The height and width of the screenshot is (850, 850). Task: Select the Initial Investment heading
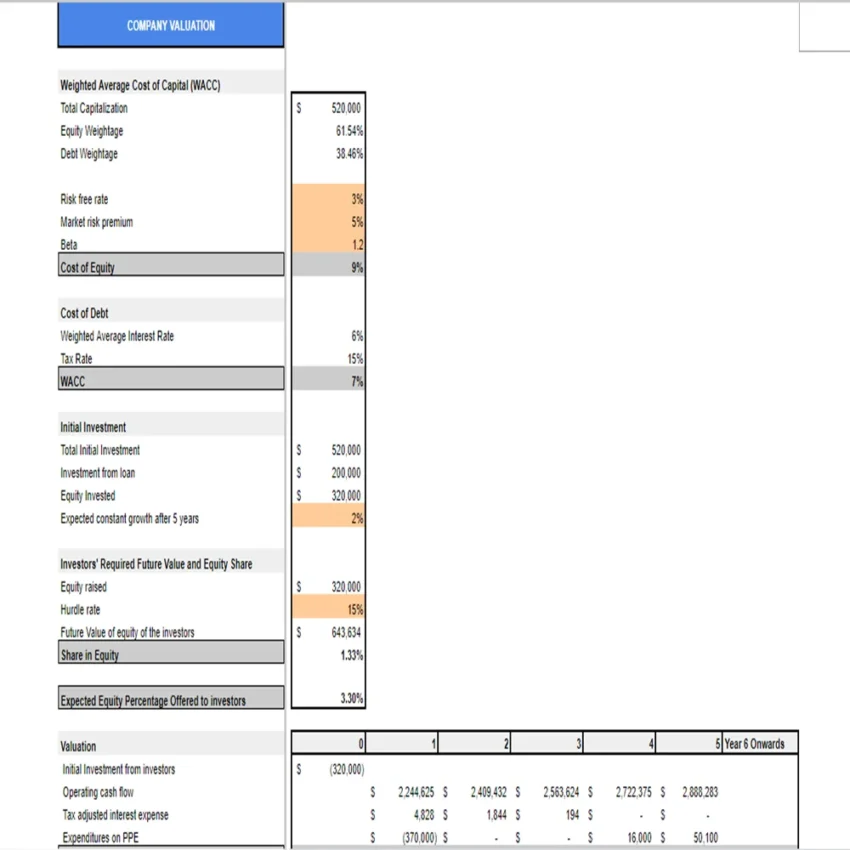93,427
